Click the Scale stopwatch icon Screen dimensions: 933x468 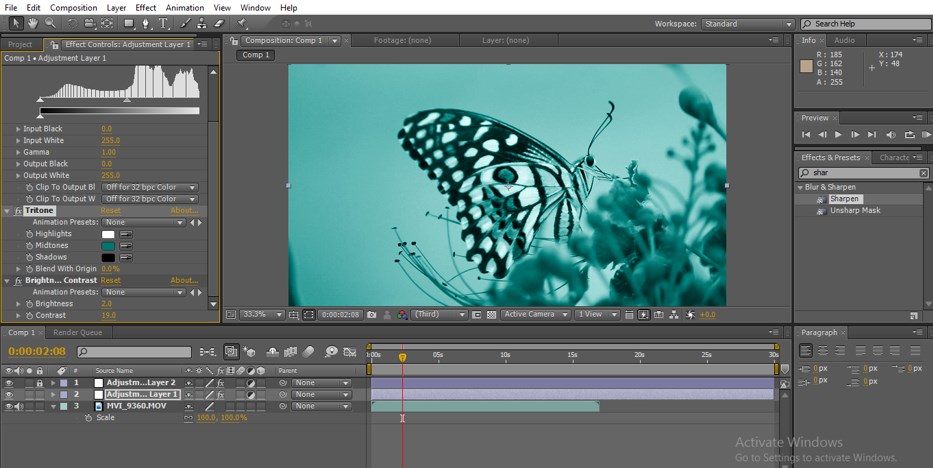[x=87, y=418]
